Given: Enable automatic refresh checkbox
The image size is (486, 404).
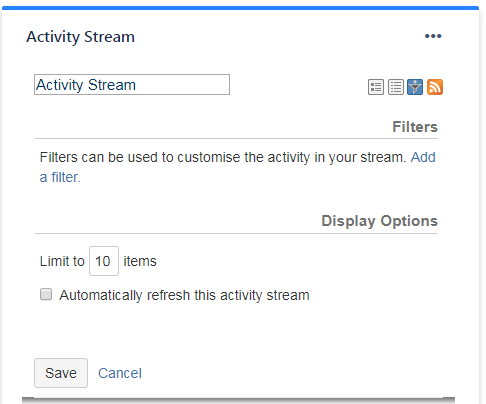Looking at the screenshot, I should [x=46, y=294].
